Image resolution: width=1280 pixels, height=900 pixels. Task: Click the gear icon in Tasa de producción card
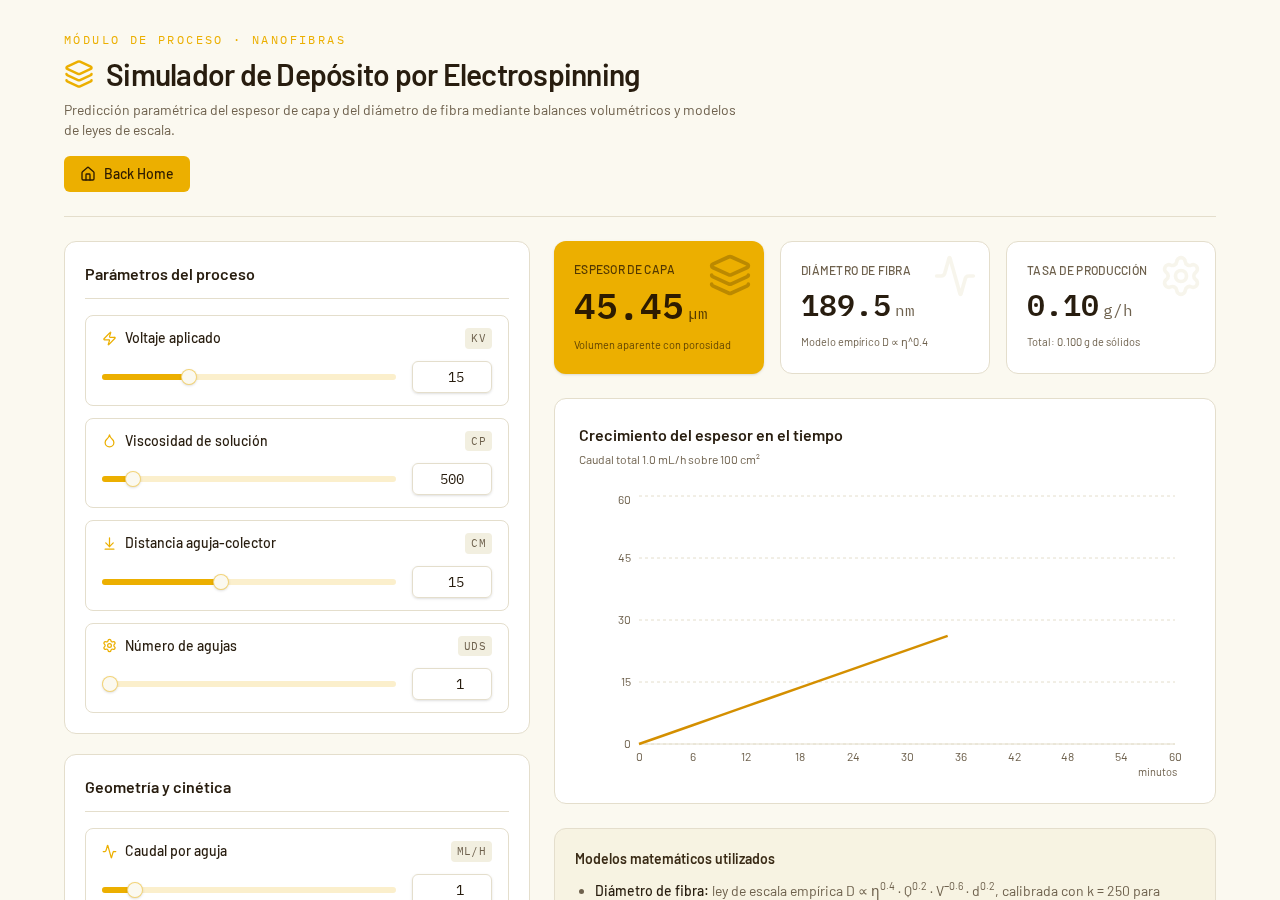[x=1181, y=276]
